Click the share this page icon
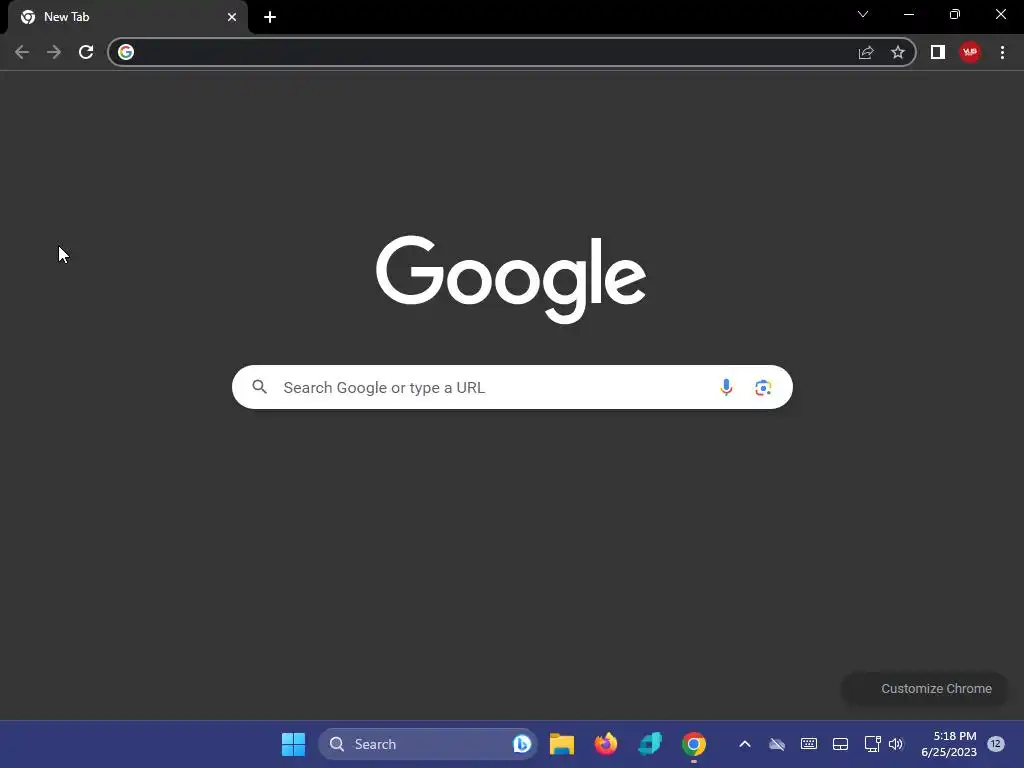 tap(866, 52)
